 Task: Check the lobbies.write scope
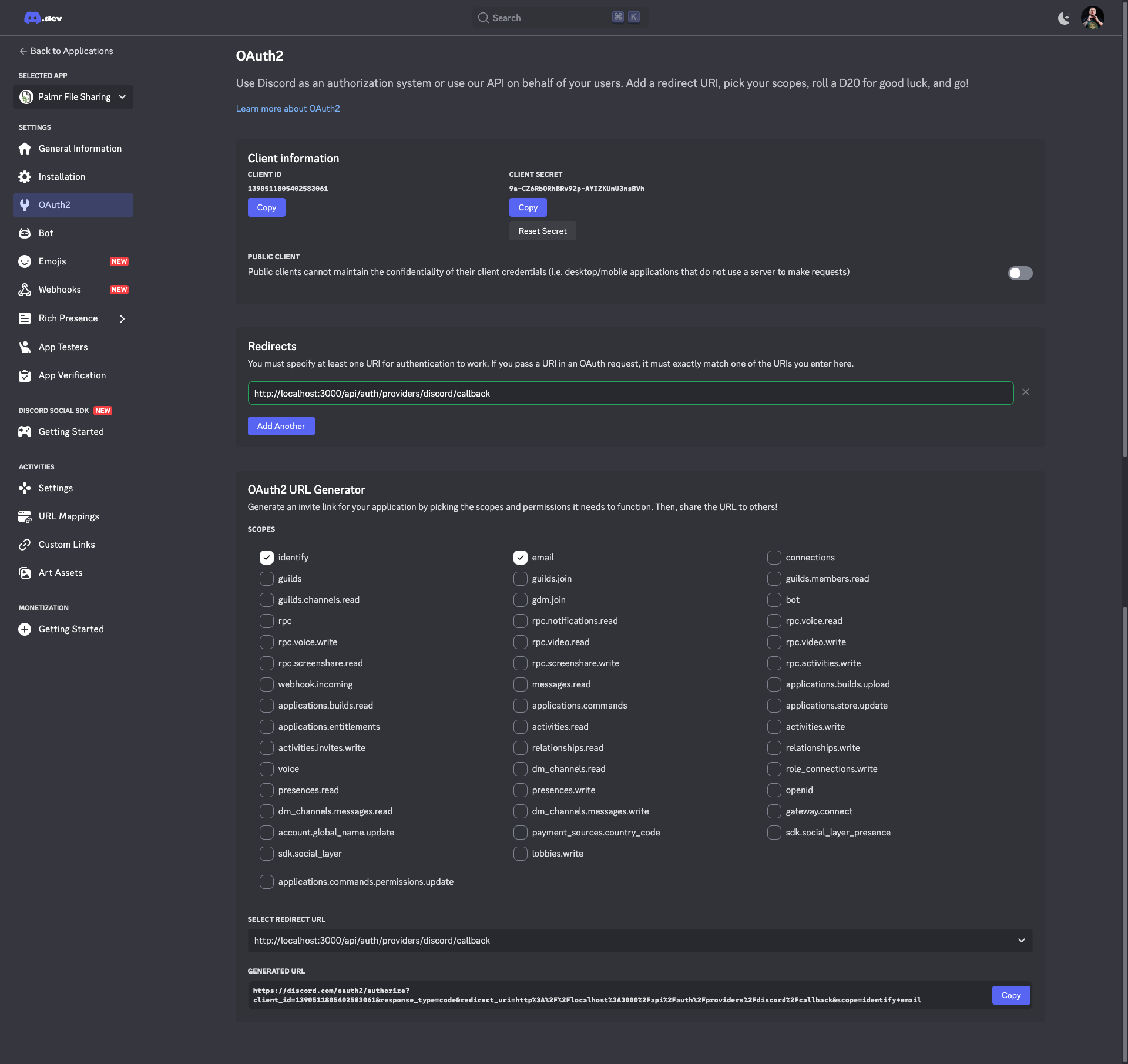(x=521, y=854)
